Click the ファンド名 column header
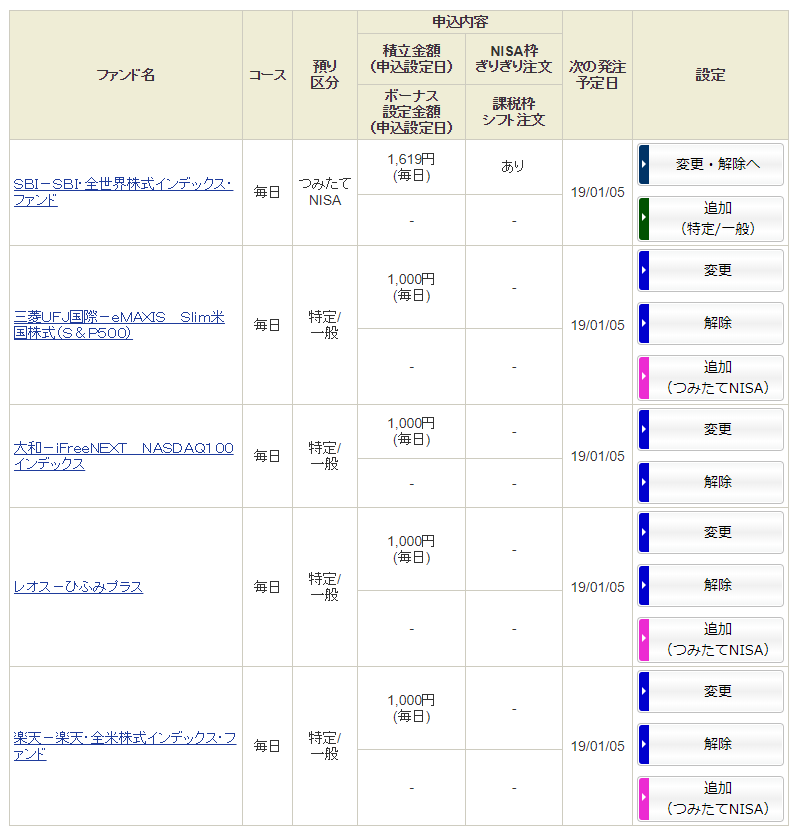 [x=126, y=75]
